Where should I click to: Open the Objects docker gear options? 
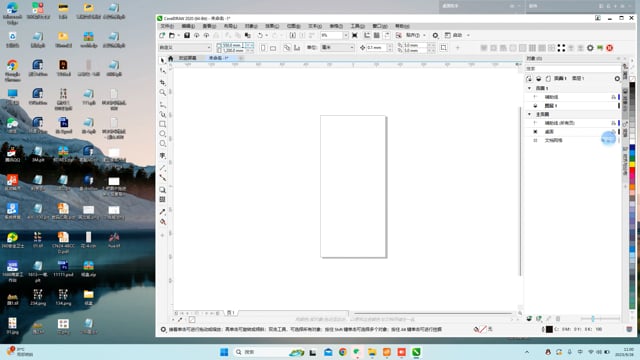617,78
